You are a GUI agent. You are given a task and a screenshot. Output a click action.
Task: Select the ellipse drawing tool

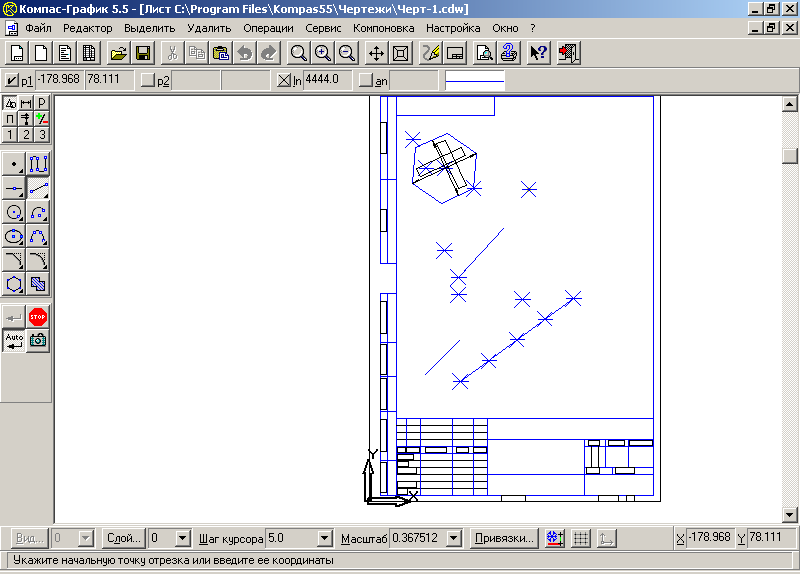[14, 236]
